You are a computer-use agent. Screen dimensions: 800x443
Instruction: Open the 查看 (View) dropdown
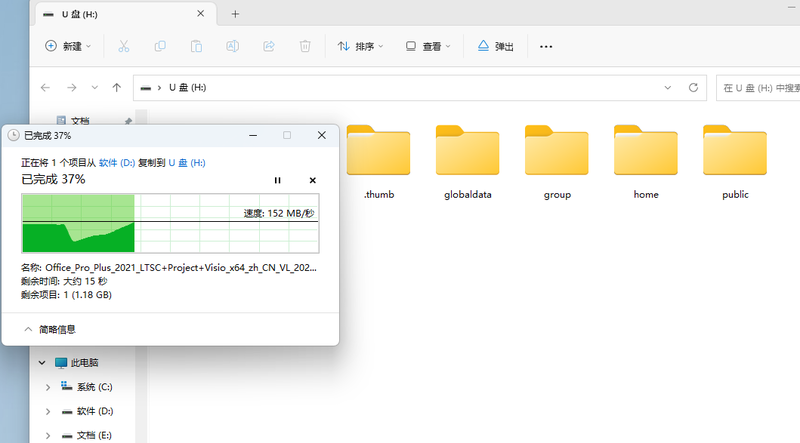[x=428, y=46]
